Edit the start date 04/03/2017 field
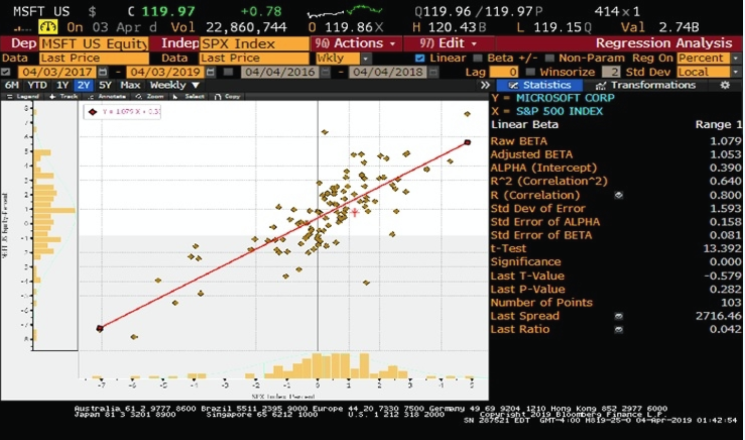The image size is (745, 440). pos(57,72)
